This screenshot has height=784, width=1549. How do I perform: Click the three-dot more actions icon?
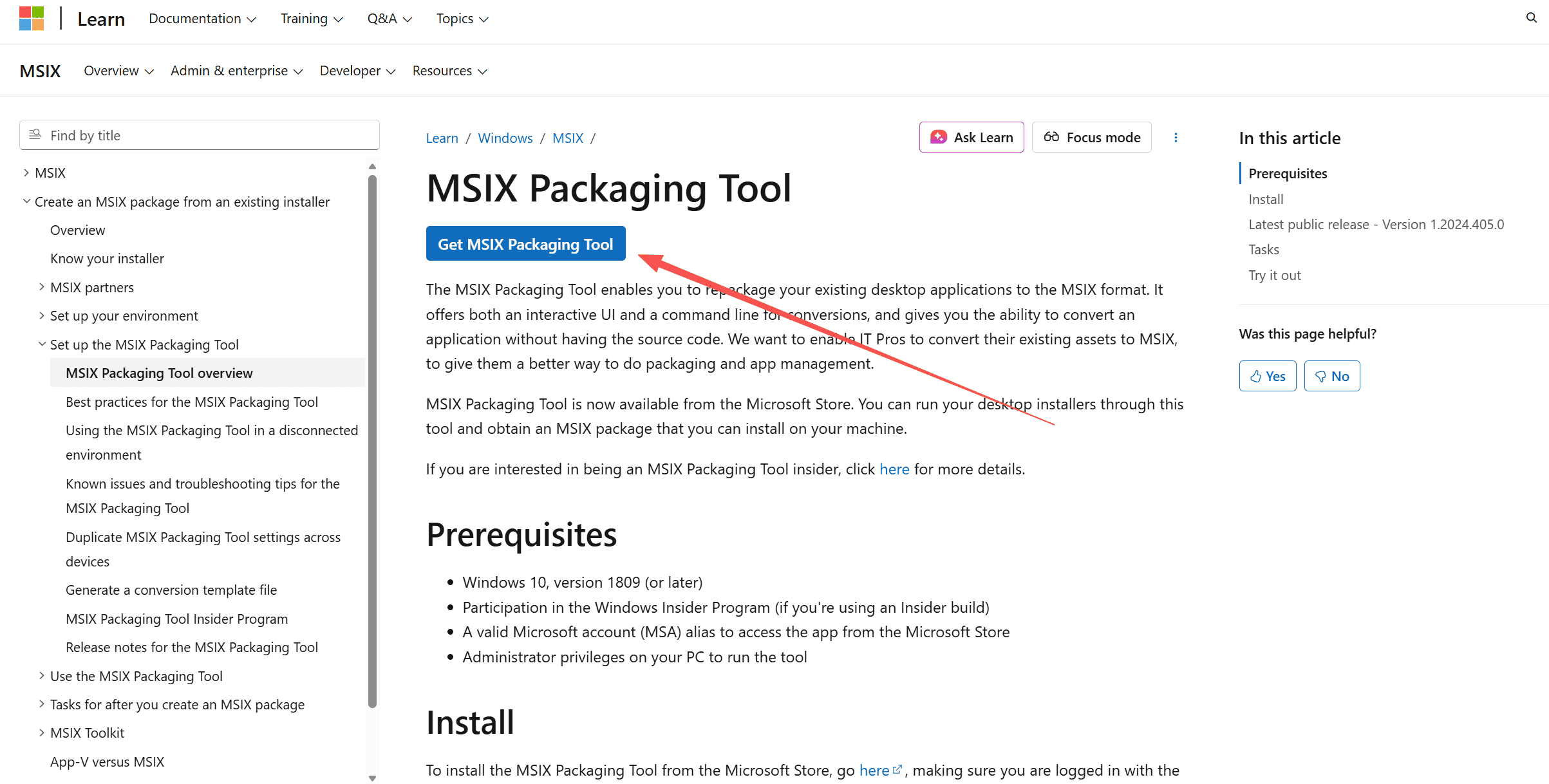(1176, 138)
